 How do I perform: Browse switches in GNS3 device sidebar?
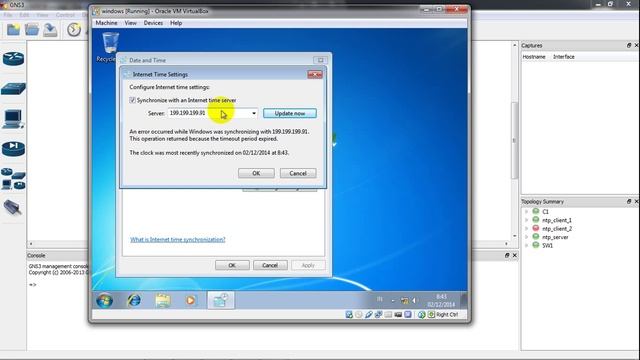click(x=13, y=89)
